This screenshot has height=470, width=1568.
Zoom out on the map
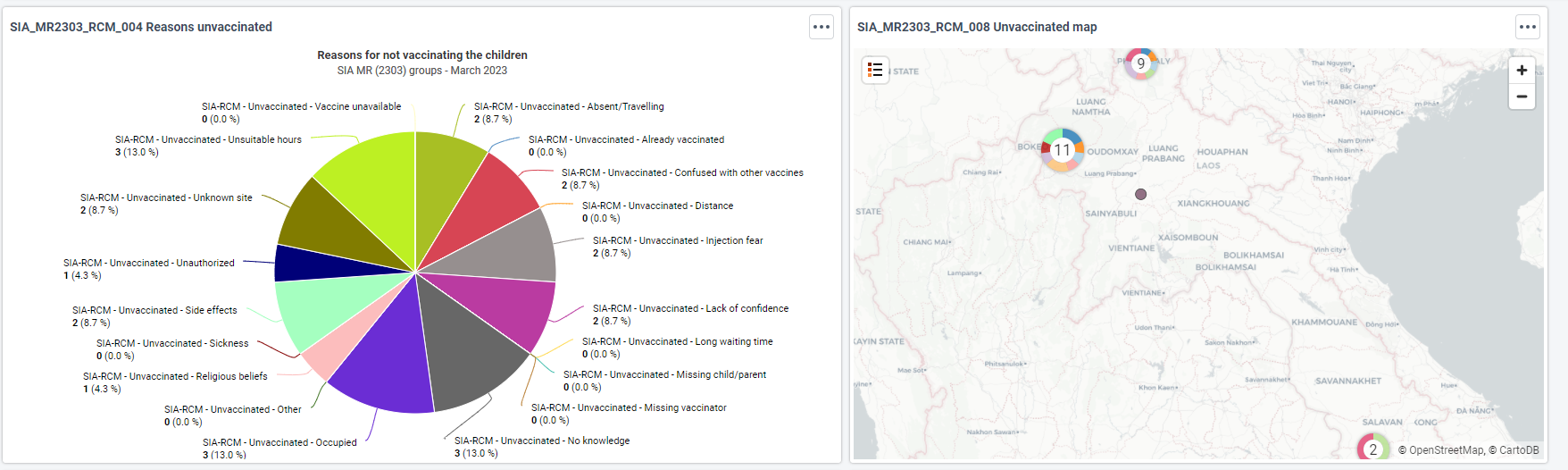pyautogui.click(x=1522, y=97)
